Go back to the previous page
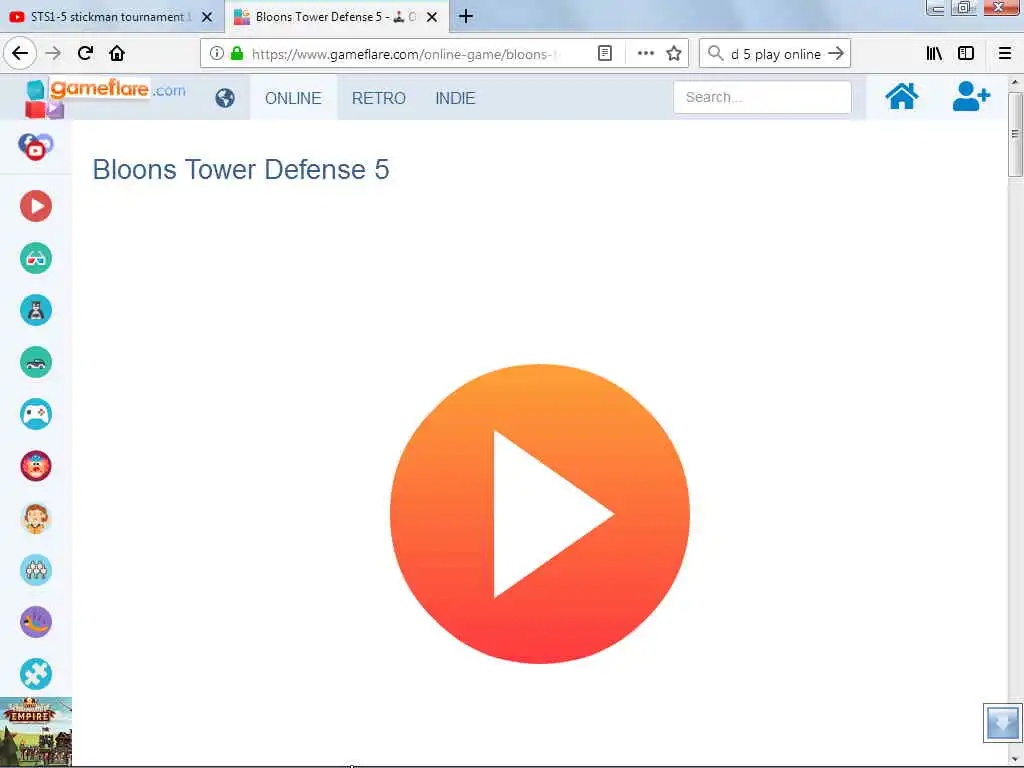This screenshot has width=1024, height=768. pos(20,54)
